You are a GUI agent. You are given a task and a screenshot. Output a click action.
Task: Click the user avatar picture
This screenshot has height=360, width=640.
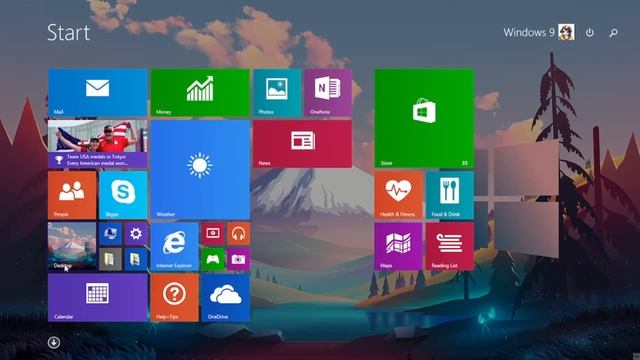pos(567,32)
